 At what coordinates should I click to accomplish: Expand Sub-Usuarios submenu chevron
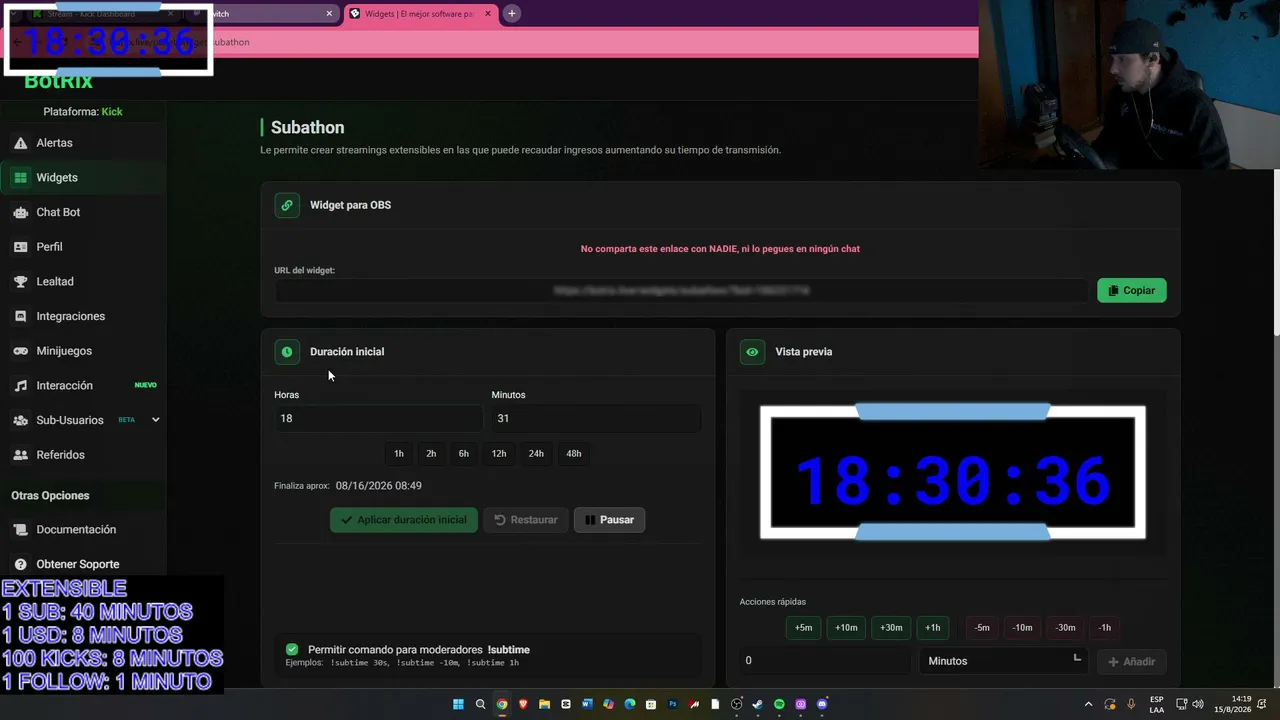[x=155, y=420]
